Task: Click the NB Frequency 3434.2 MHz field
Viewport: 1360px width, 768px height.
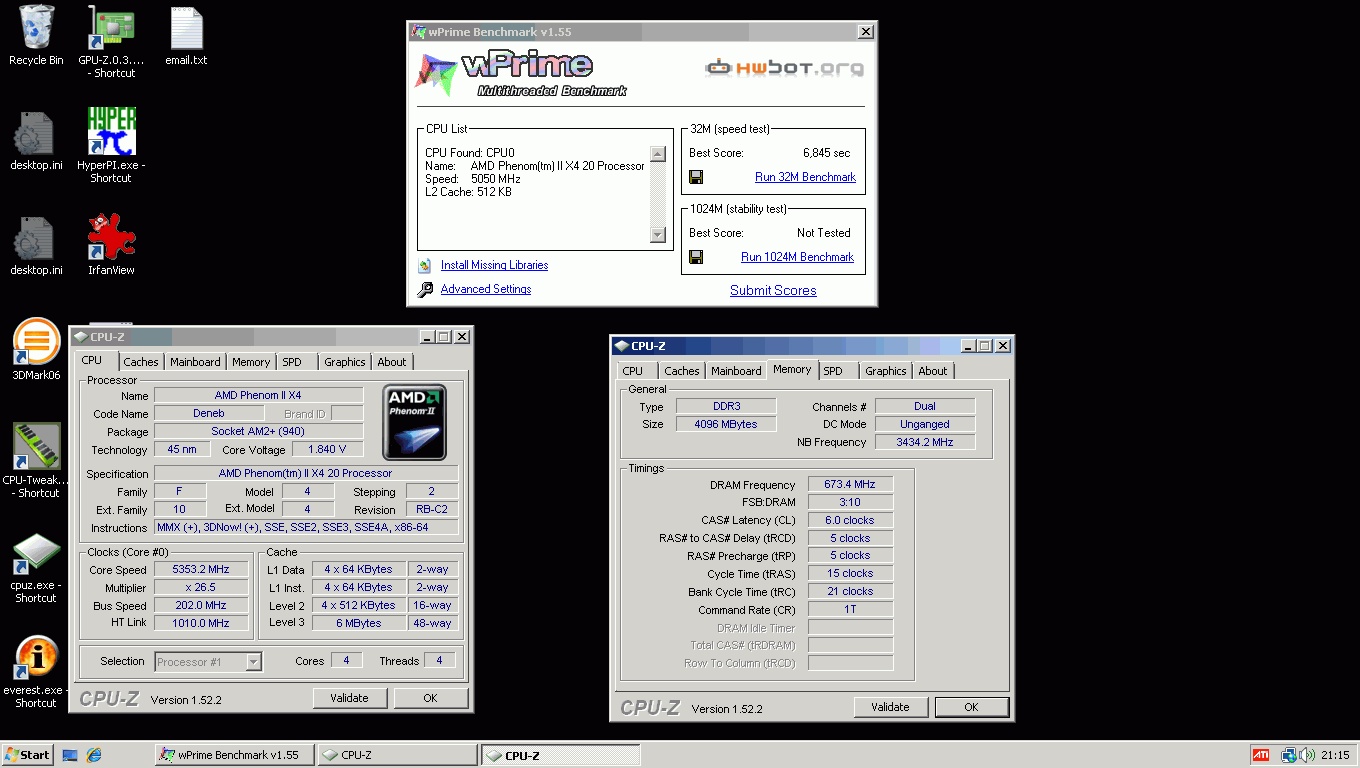Action: click(x=925, y=442)
